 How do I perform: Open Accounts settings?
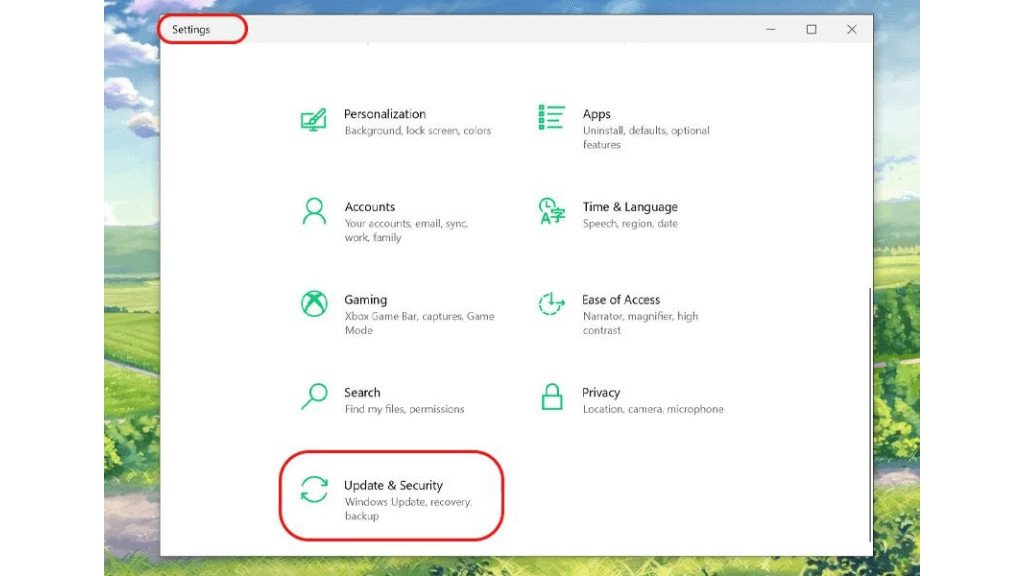(x=371, y=206)
